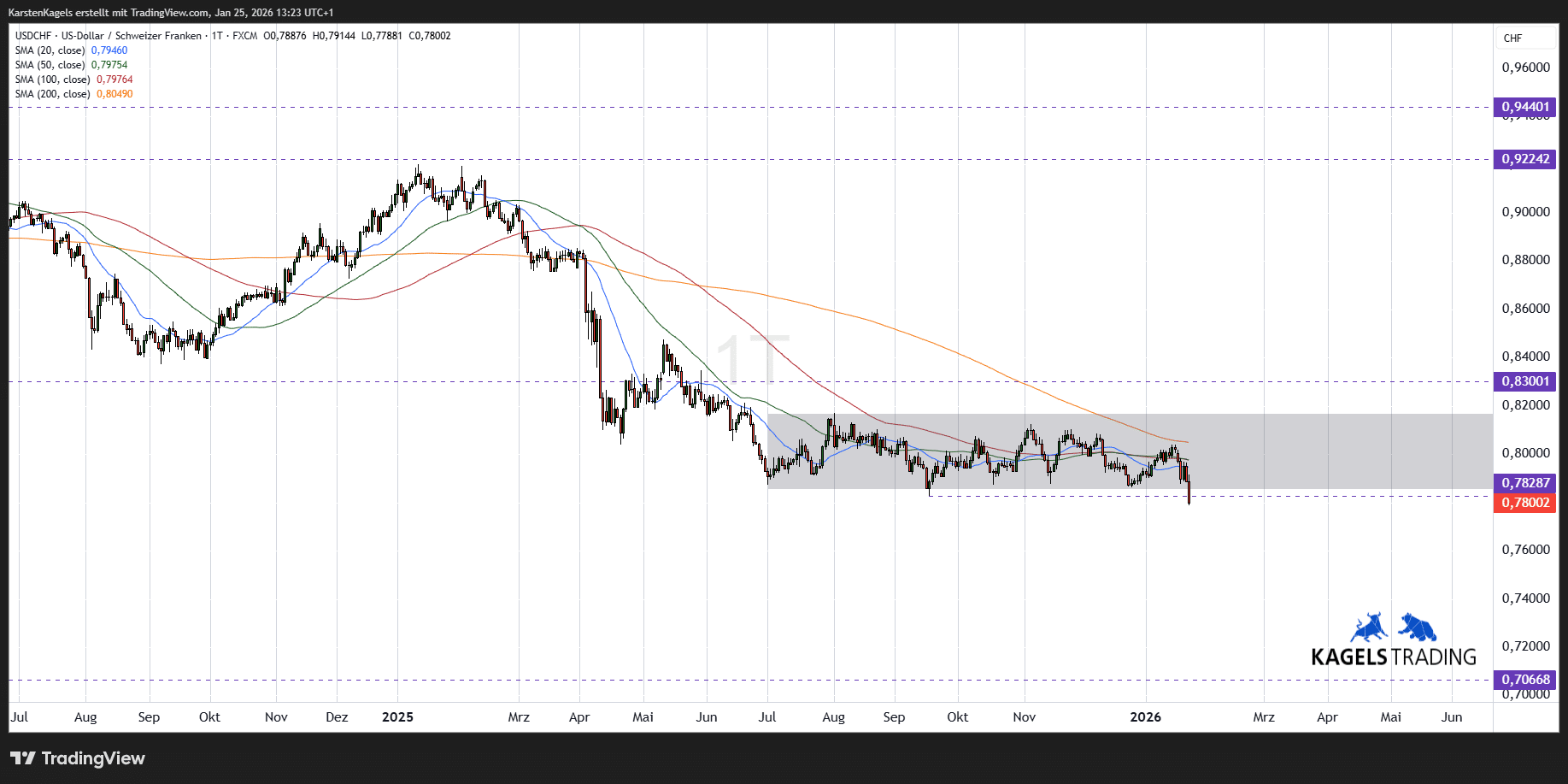Toggle the SMA (50, close) indicator legend
Image resolution: width=1568 pixels, height=784 pixels.
[x=51, y=65]
